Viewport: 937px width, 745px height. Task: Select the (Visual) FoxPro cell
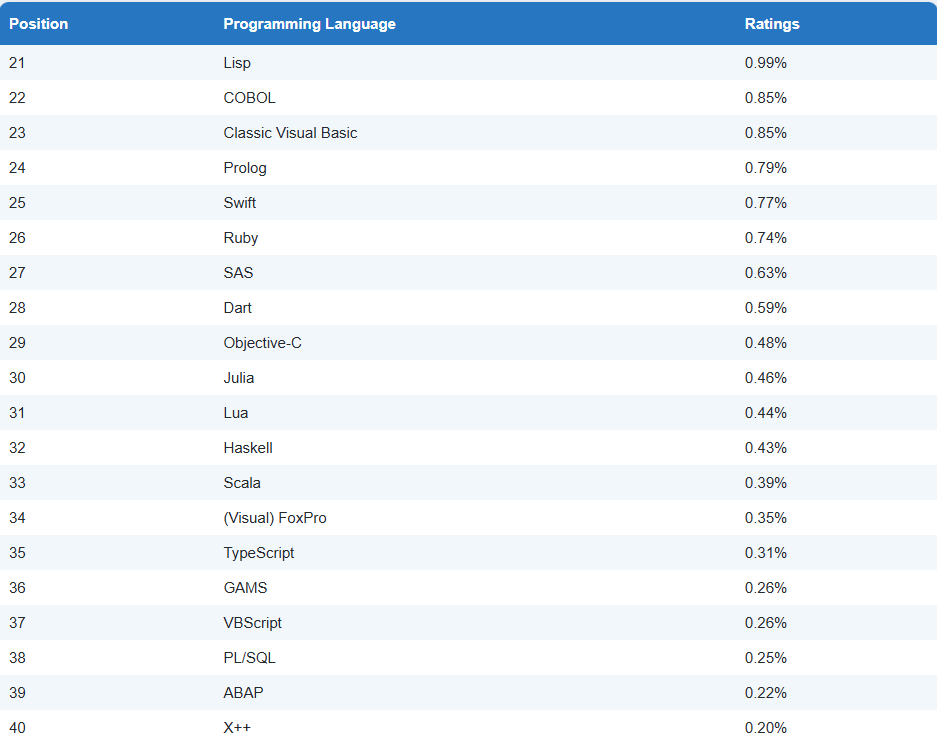click(275, 518)
